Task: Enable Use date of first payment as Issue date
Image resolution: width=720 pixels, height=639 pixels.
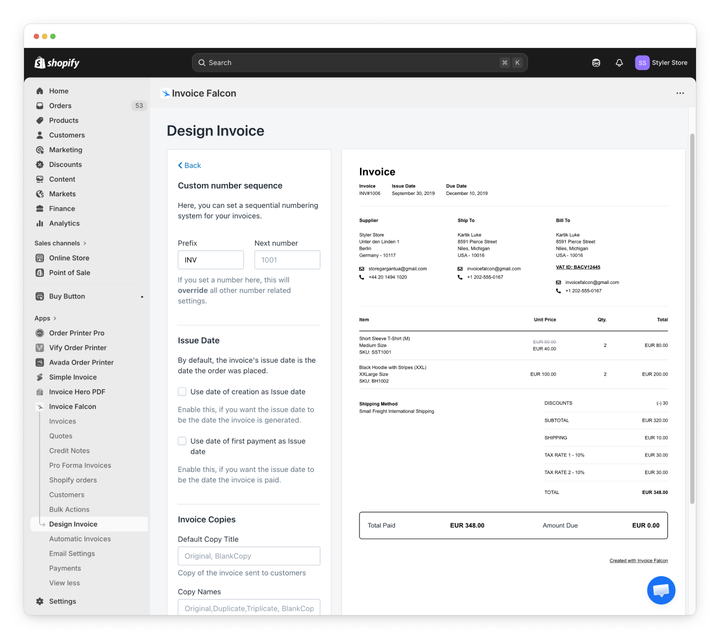Action: coord(182,441)
